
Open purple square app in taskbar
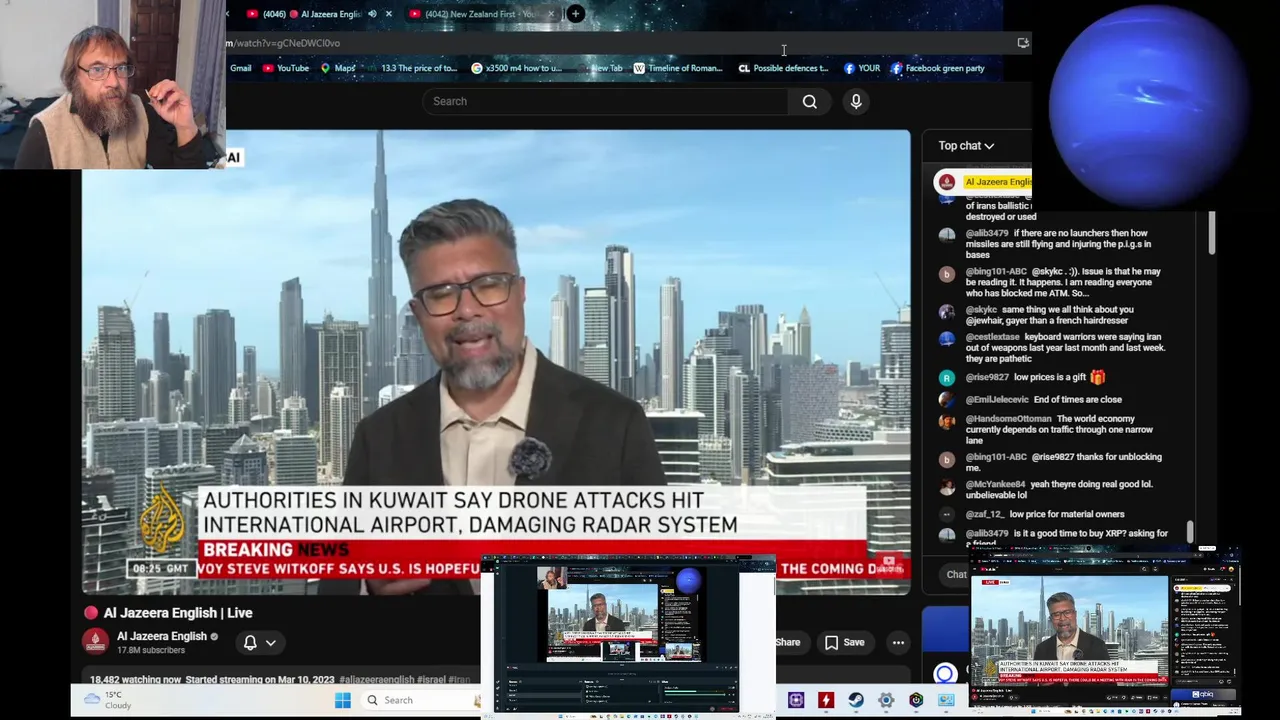[x=796, y=700]
